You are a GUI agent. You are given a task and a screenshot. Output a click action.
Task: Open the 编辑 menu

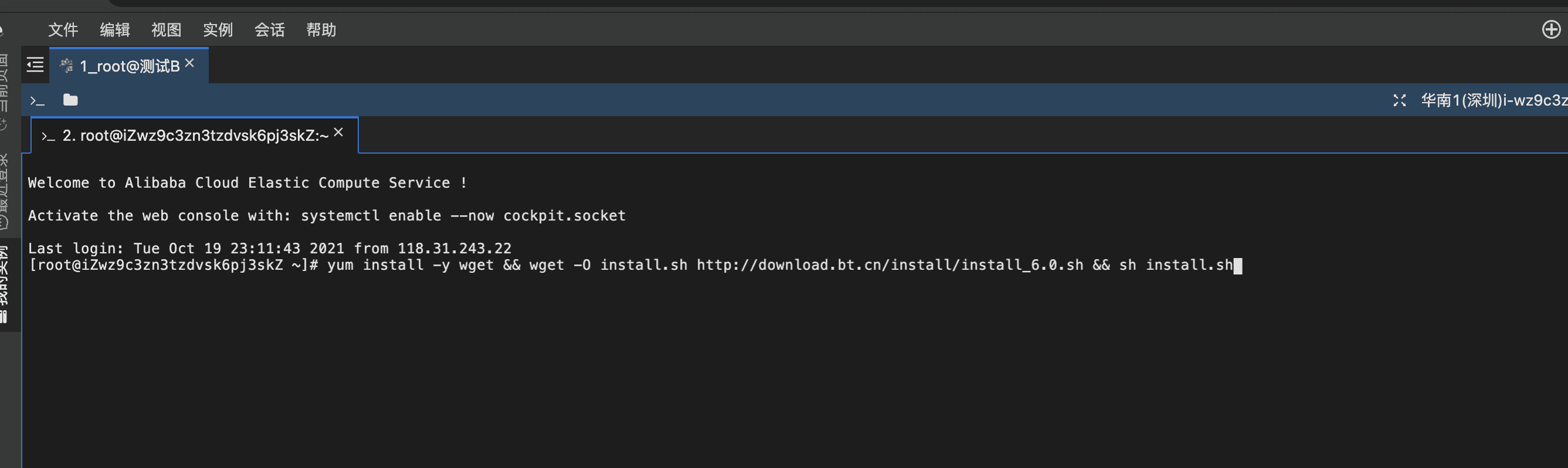coord(115,30)
